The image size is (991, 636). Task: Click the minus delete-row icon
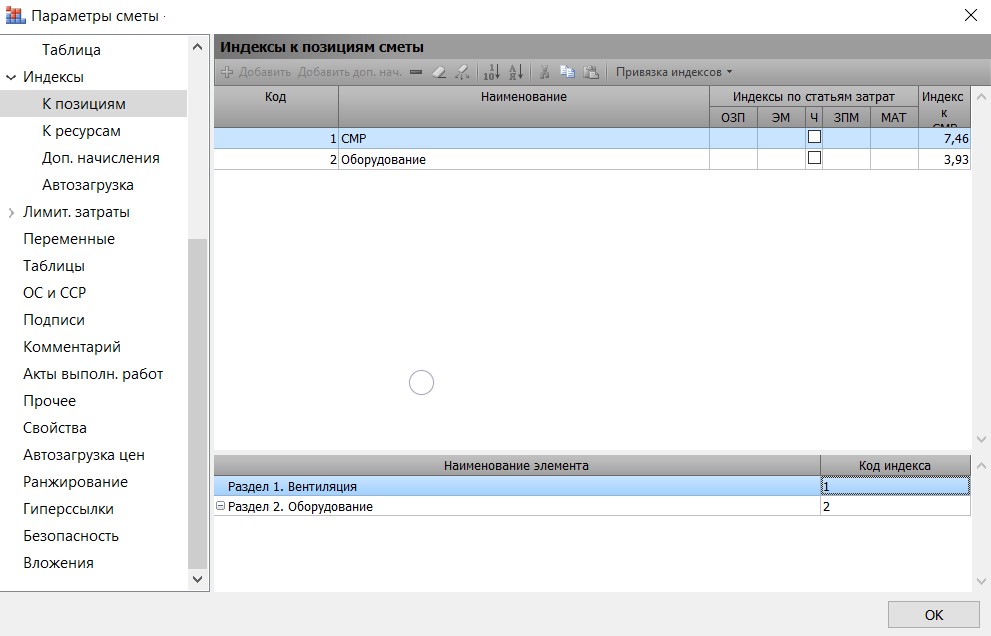[x=415, y=72]
